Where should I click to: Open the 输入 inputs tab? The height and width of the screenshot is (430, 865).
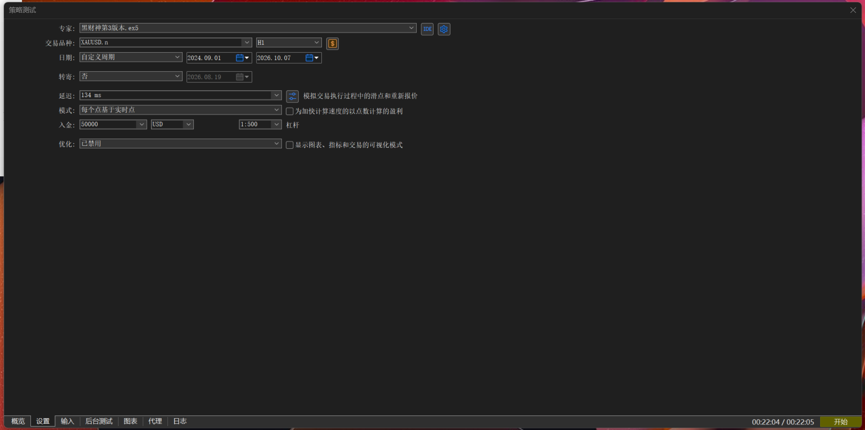67,421
